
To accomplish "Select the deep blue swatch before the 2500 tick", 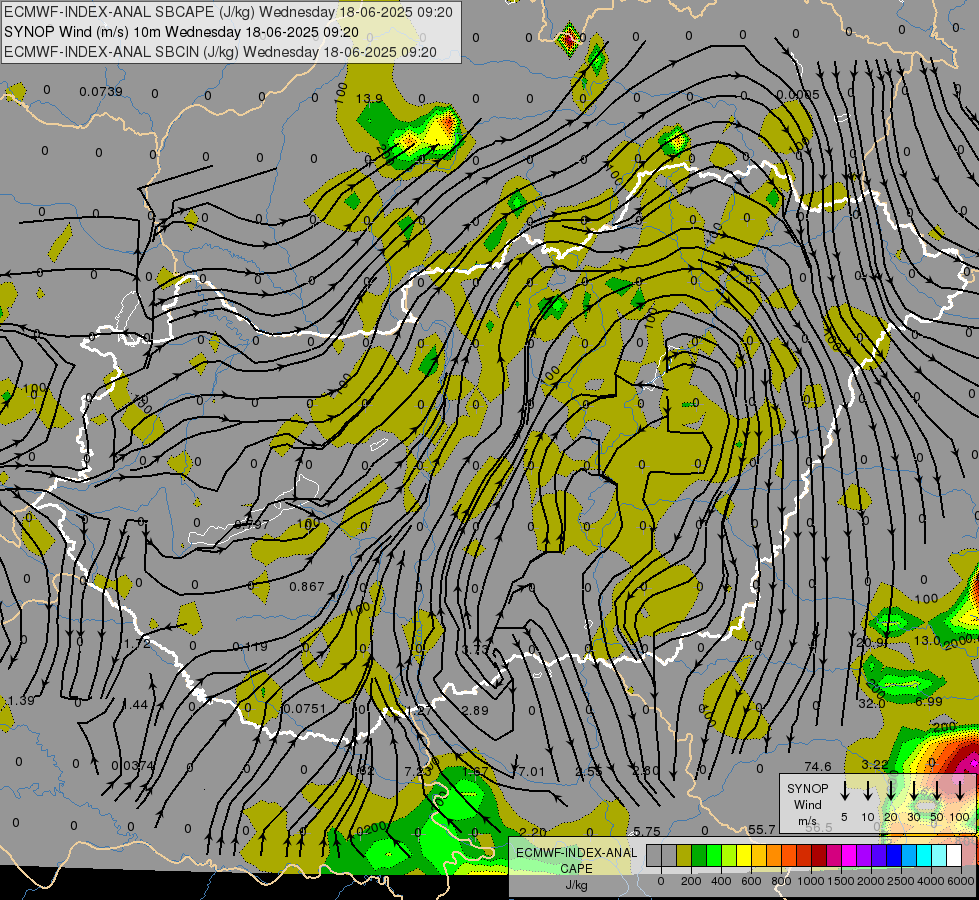I will point(894,855).
